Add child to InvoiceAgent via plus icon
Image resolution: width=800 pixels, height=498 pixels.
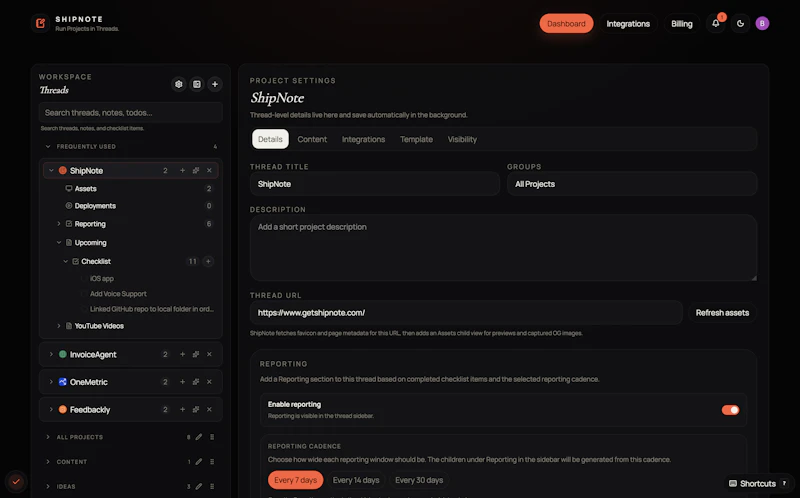[x=182, y=354]
